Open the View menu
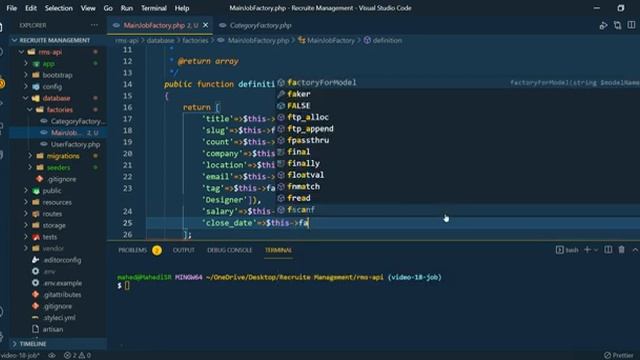640x360 pixels. 88,8
